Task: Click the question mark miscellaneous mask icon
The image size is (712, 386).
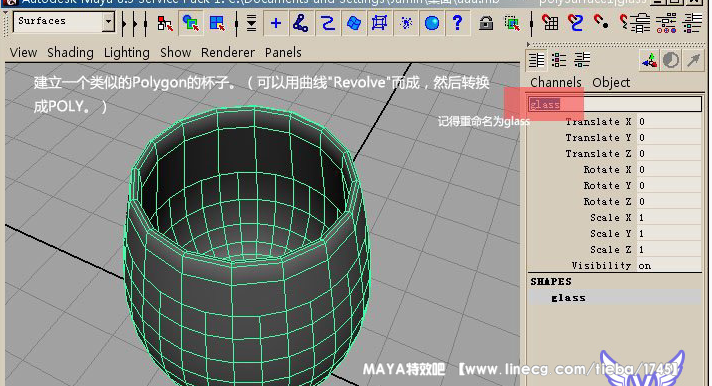Action: pyautogui.click(x=458, y=23)
